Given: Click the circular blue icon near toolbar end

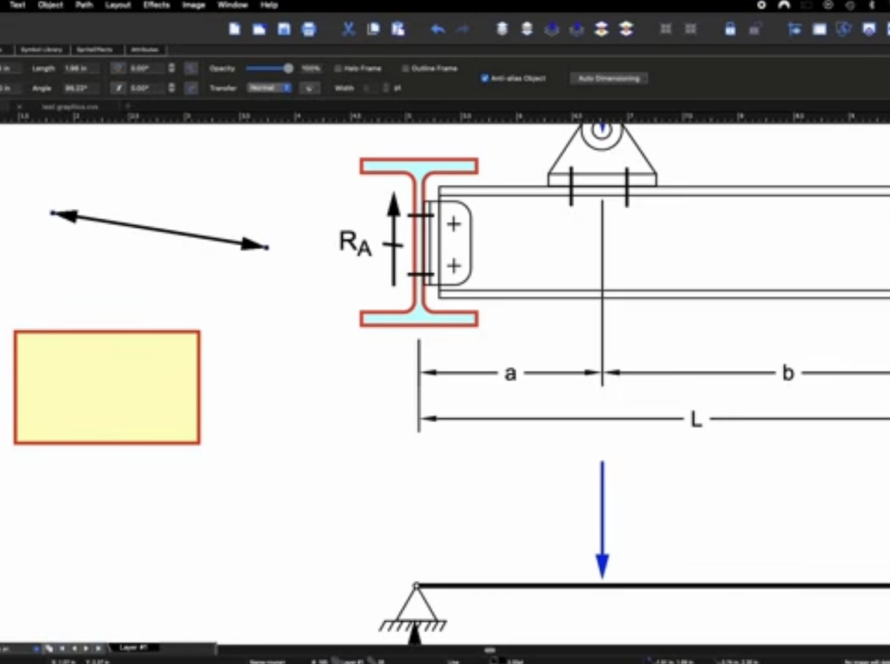Looking at the screenshot, I should point(844,29).
